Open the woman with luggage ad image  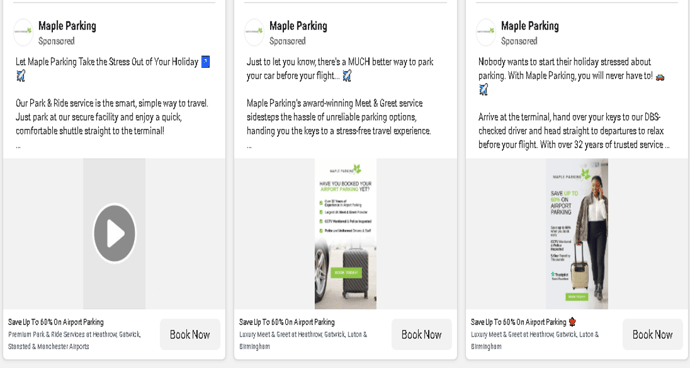(577, 234)
